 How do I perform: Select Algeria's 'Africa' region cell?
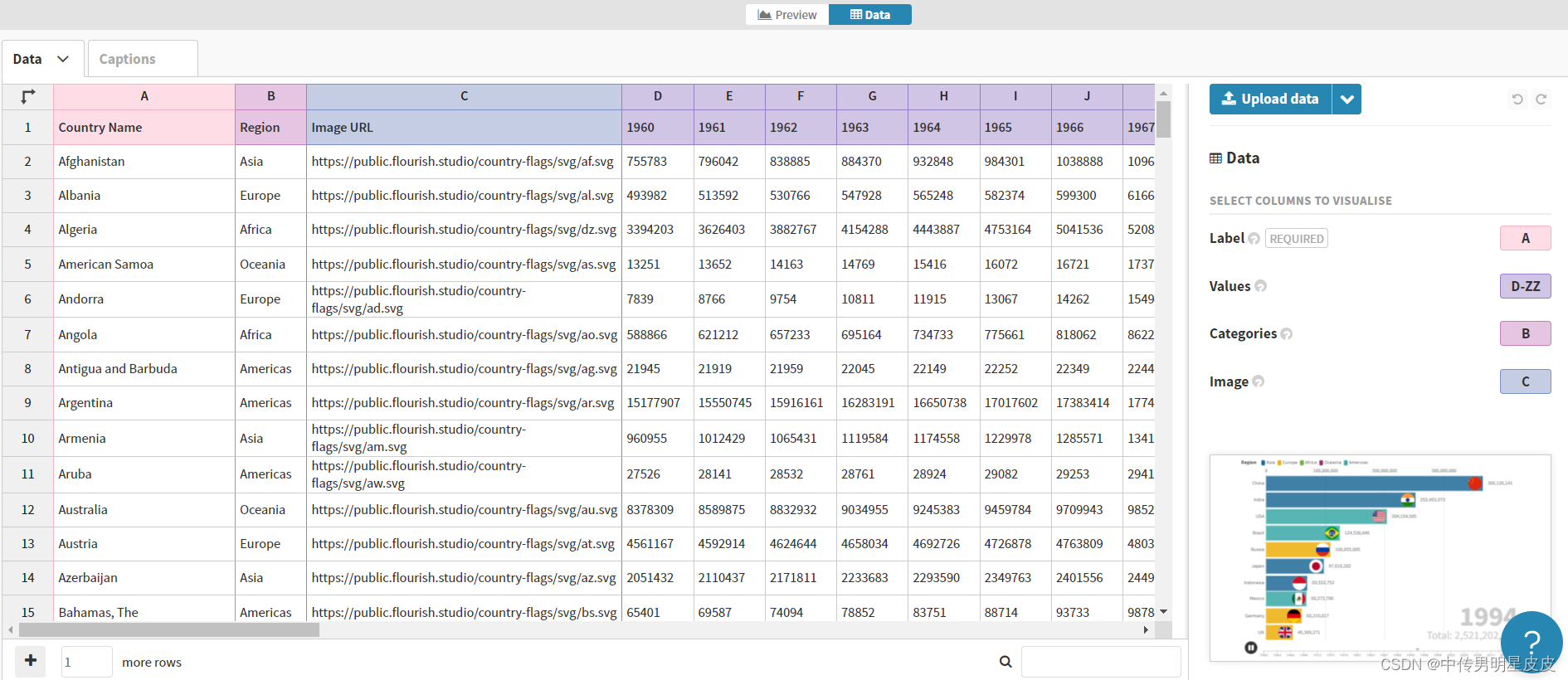pos(270,230)
